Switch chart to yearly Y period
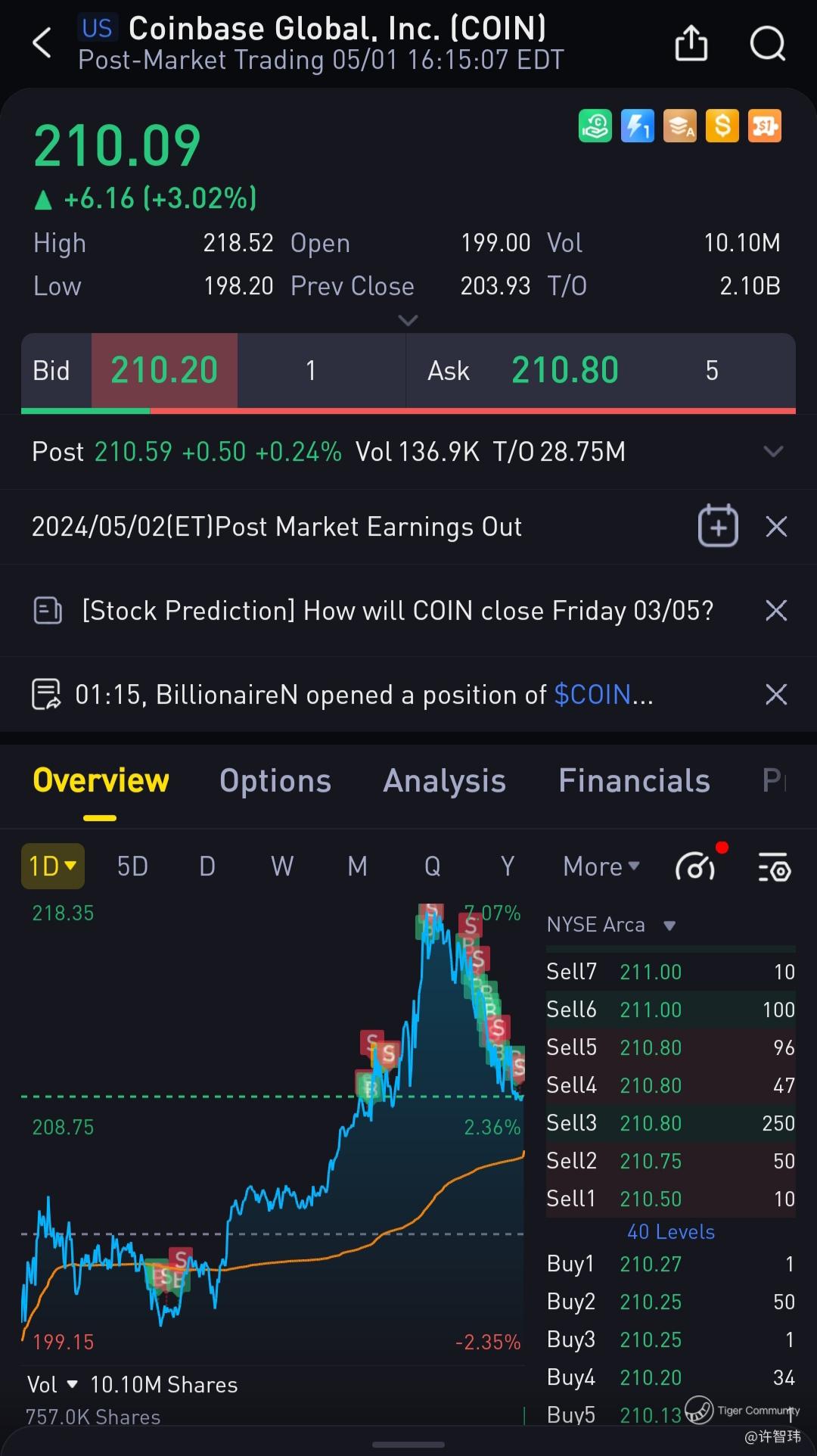The height and width of the screenshot is (1456, 817). pyautogui.click(x=507, y=866)
